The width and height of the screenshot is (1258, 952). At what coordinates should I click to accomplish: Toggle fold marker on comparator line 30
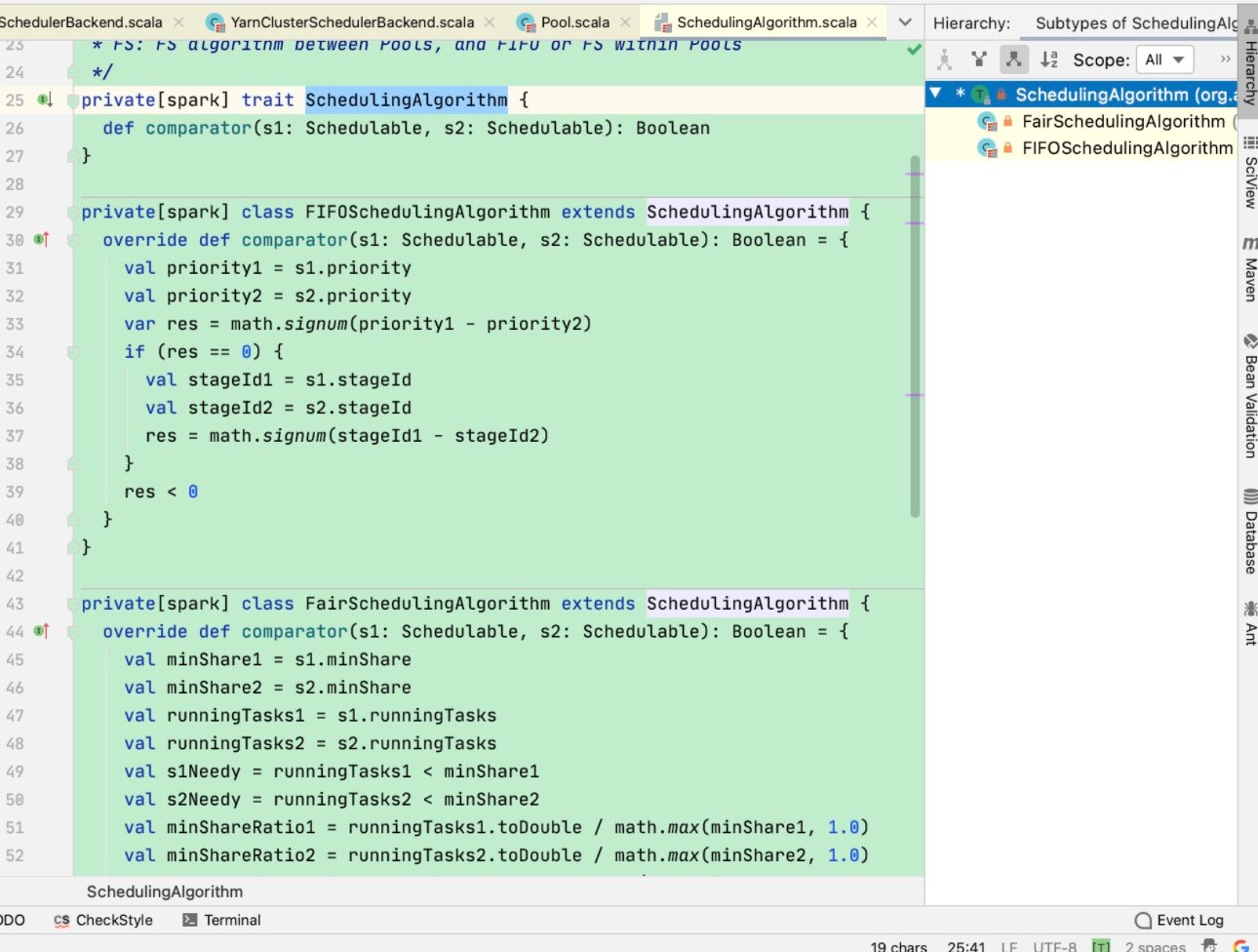coord(73,240)
